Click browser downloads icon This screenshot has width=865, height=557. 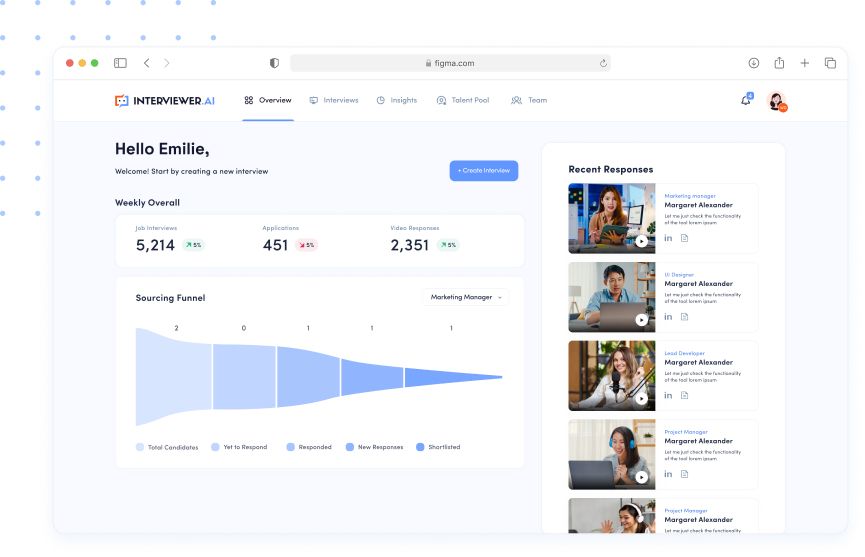754,63
